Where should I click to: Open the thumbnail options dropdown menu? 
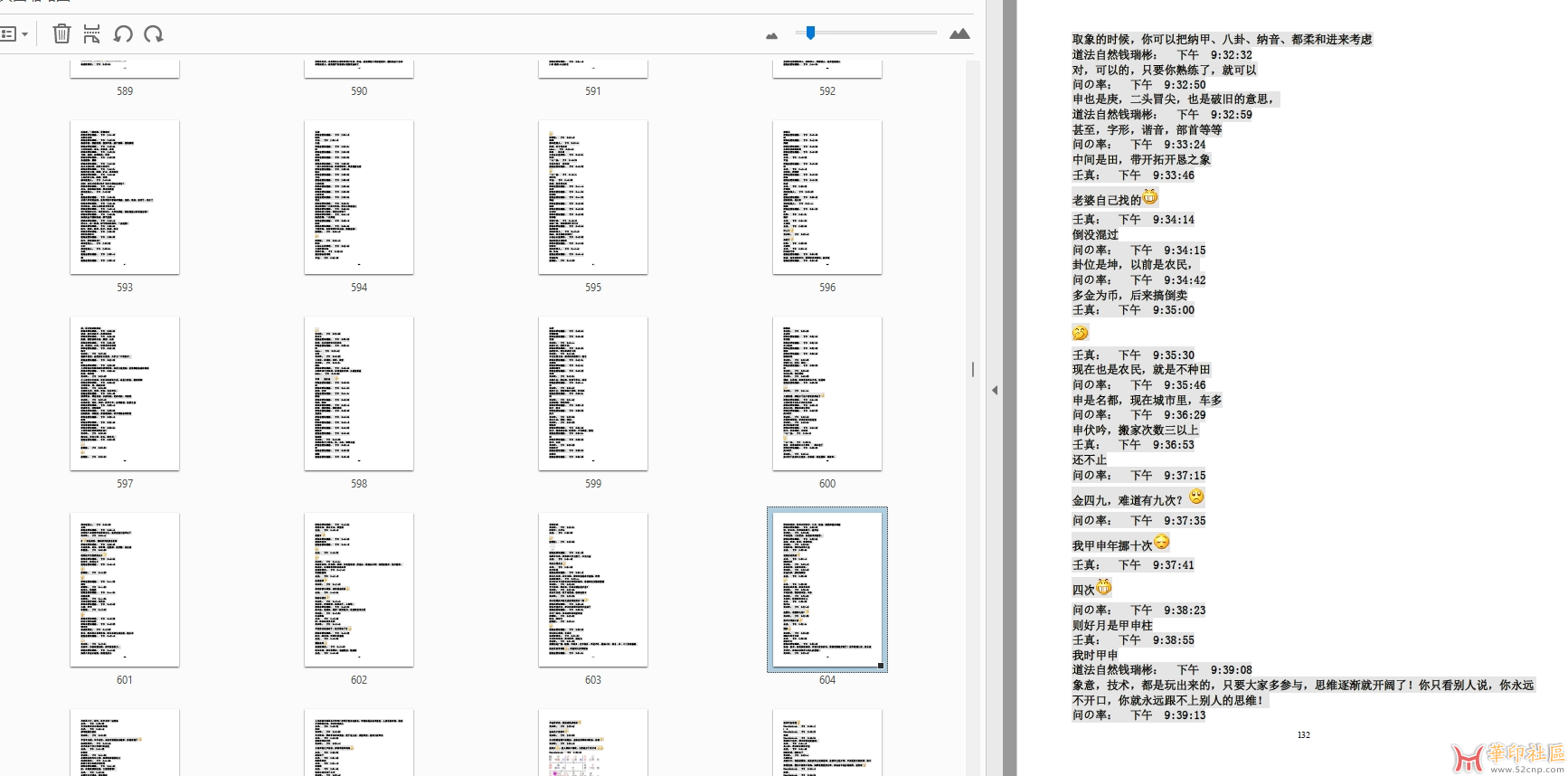pyautogui.click(x=14, y=34)
